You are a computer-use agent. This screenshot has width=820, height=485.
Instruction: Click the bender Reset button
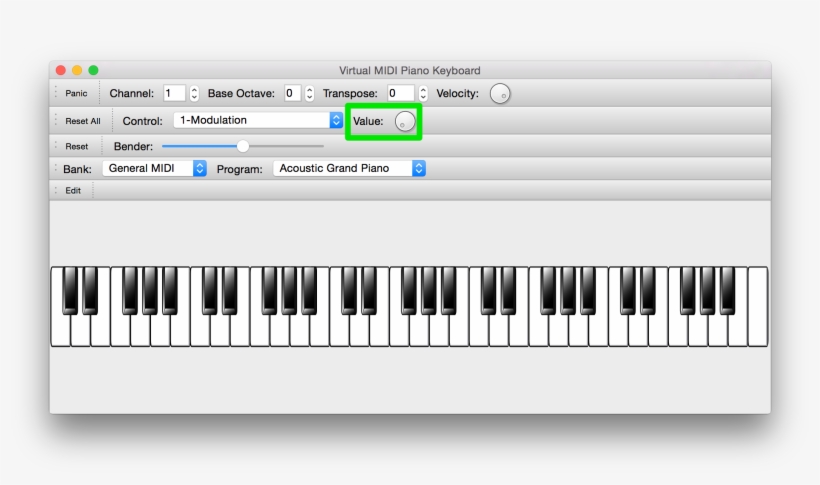76,146
